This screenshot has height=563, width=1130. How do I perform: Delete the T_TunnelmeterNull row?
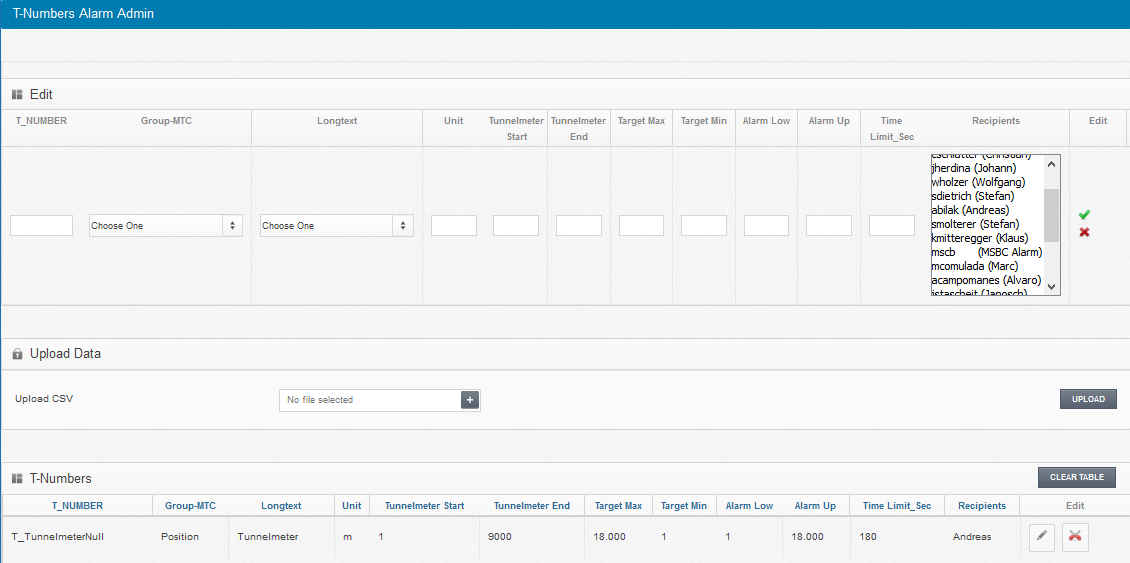[1075, 537]
